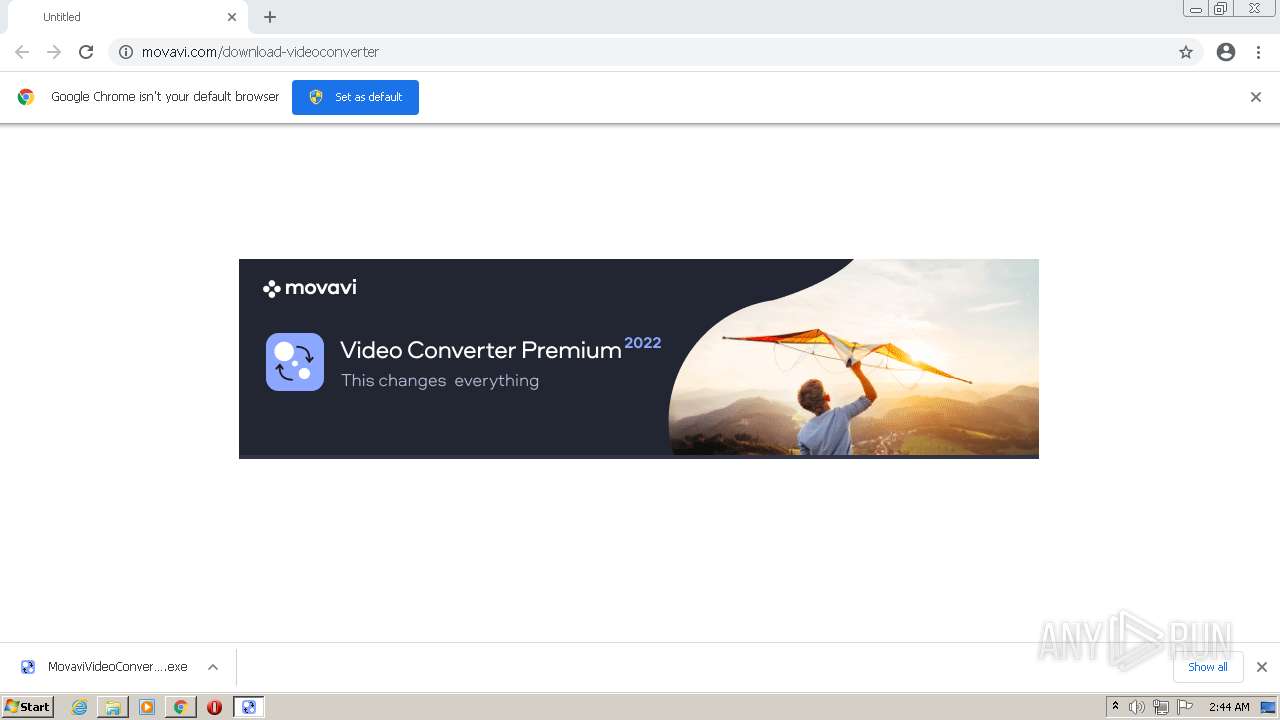The image size is (1280, 720).
Task: Open the media player taskbar icon
Action: [147, 707]
